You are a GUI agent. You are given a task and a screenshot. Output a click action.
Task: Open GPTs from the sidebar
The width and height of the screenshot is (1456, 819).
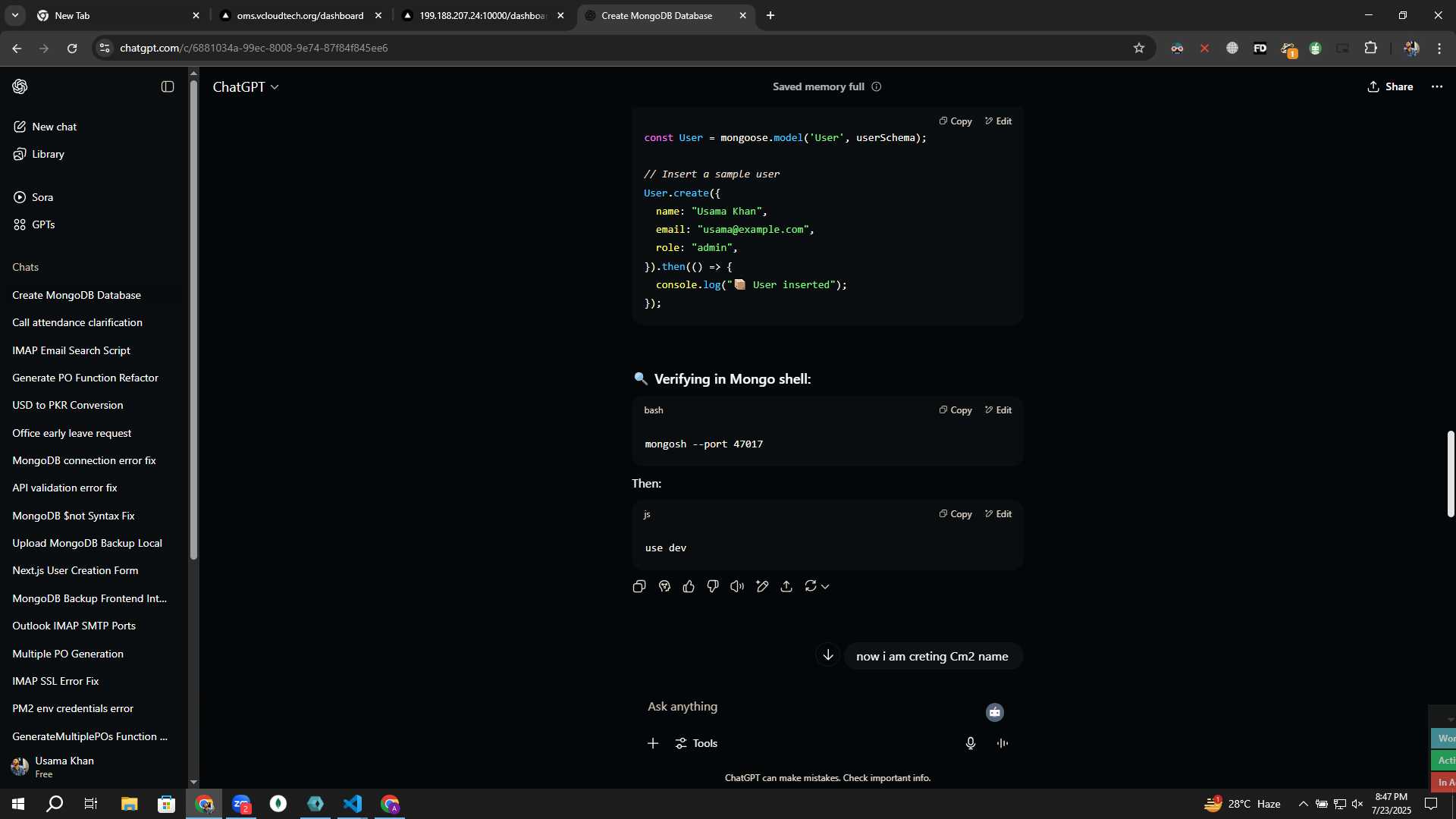pos(35,224)
